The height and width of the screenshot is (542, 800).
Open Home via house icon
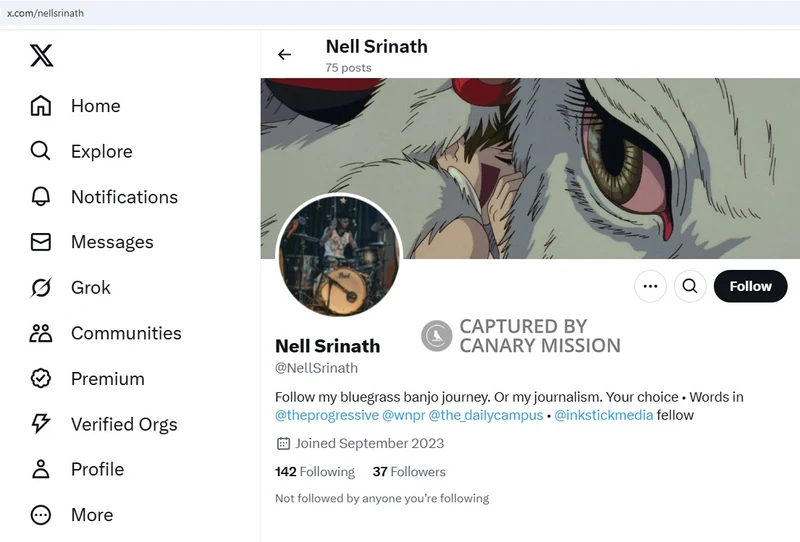[x=41, y=106]
